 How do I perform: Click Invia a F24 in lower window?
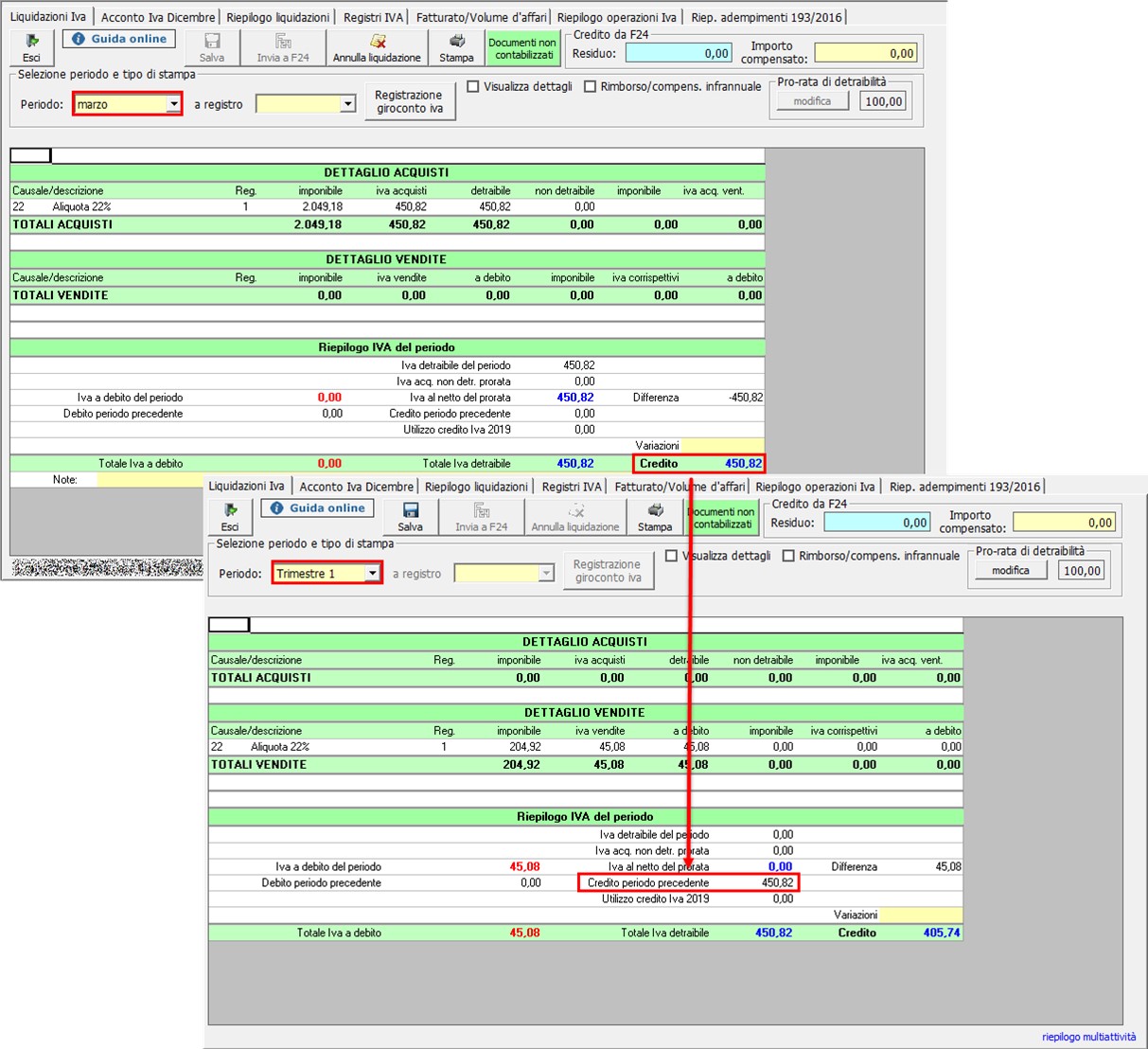point(481,516)
